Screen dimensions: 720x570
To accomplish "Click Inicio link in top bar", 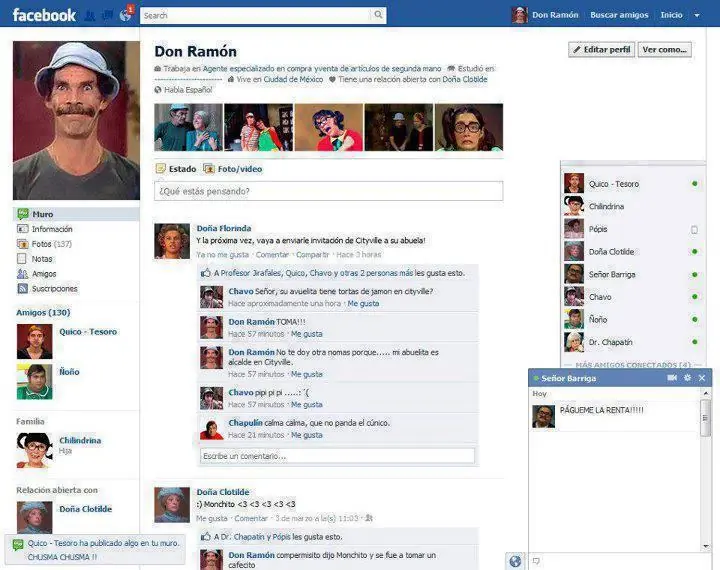I will (671, 15).
